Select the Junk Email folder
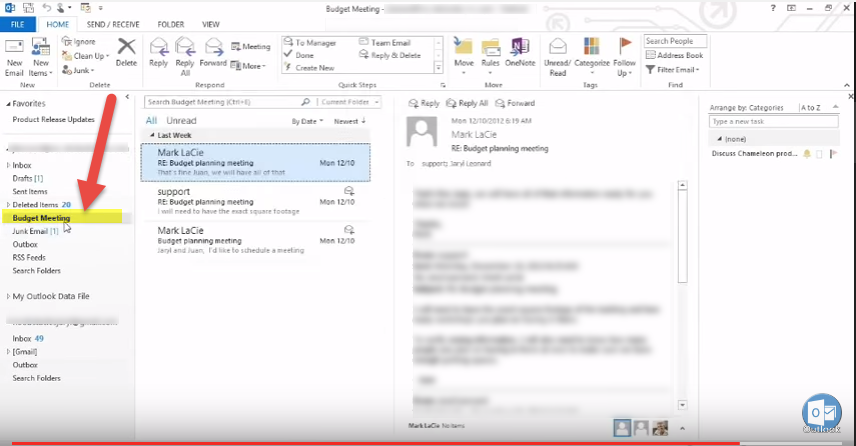Screen dimensions: 856x446 30,231
